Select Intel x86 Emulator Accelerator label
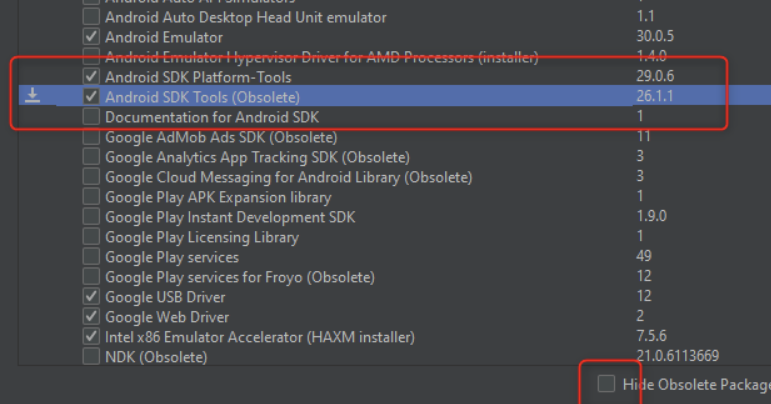Image resolution: width=771 pixels, height=404 pixels. click(x=260, y=338)
